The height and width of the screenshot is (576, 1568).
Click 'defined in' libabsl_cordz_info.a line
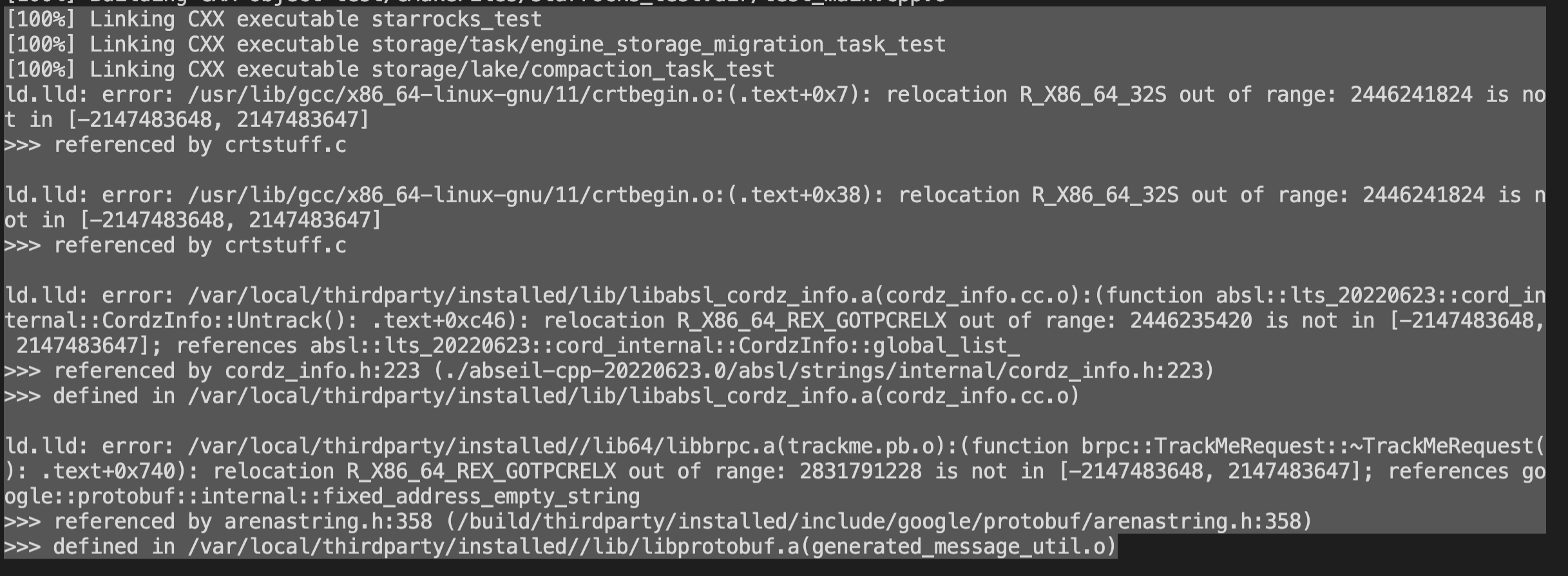click(x=542, y=396)
